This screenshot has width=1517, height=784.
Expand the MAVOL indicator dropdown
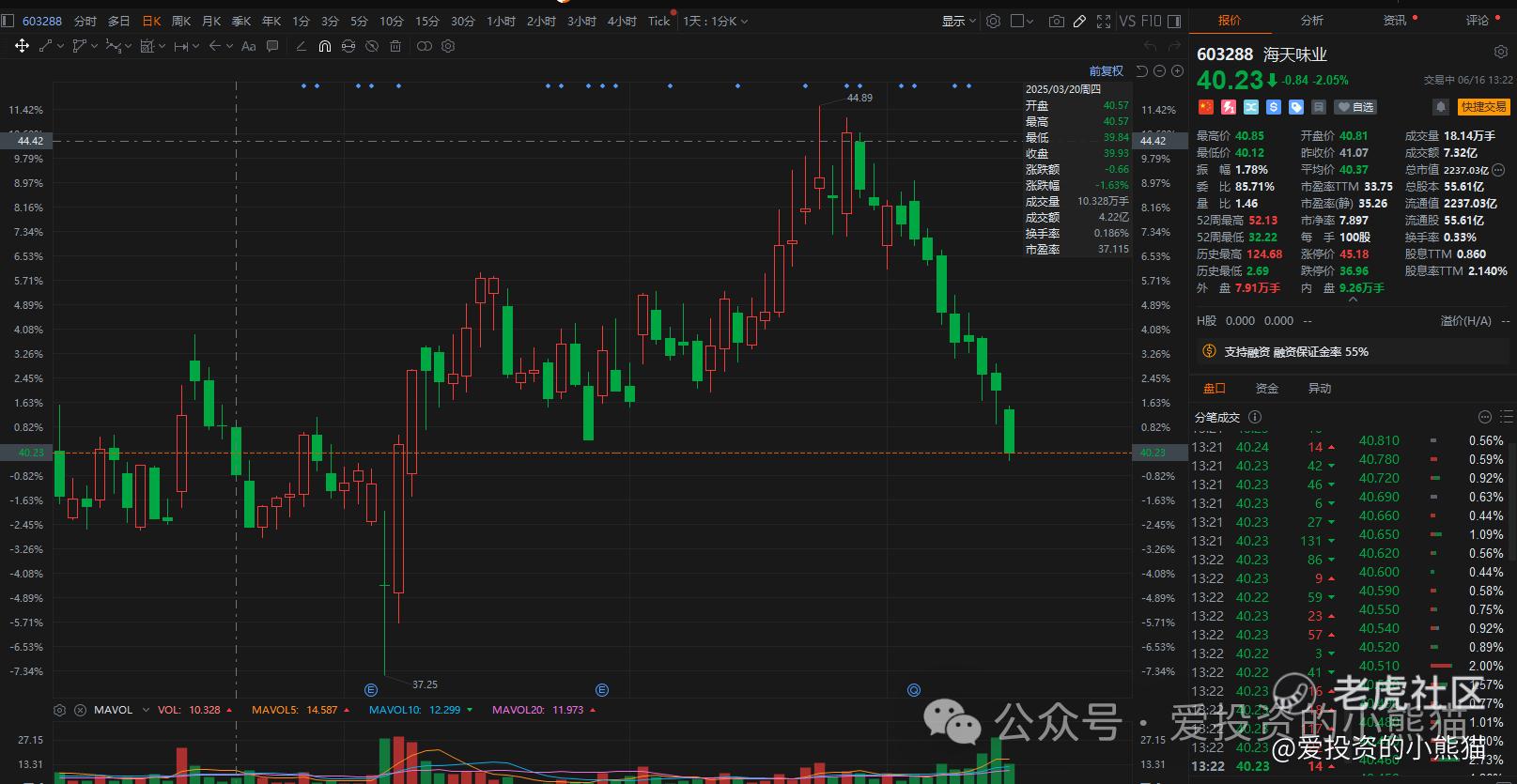146,710
